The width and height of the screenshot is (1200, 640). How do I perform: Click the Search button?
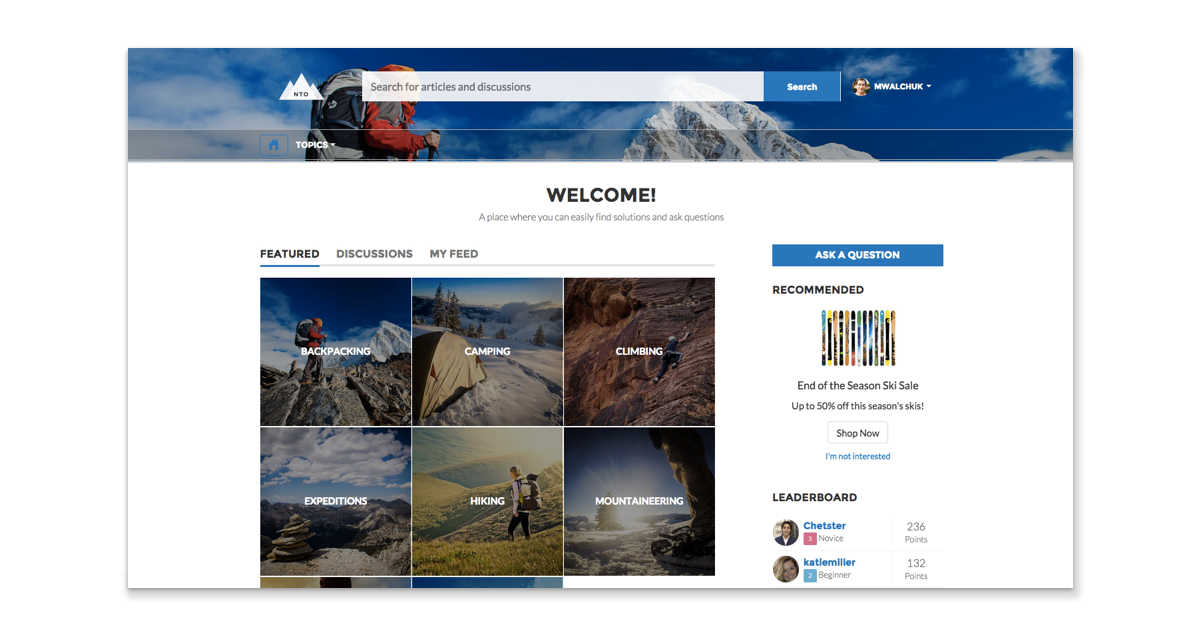pyautogui.click(x=802, y=87)
